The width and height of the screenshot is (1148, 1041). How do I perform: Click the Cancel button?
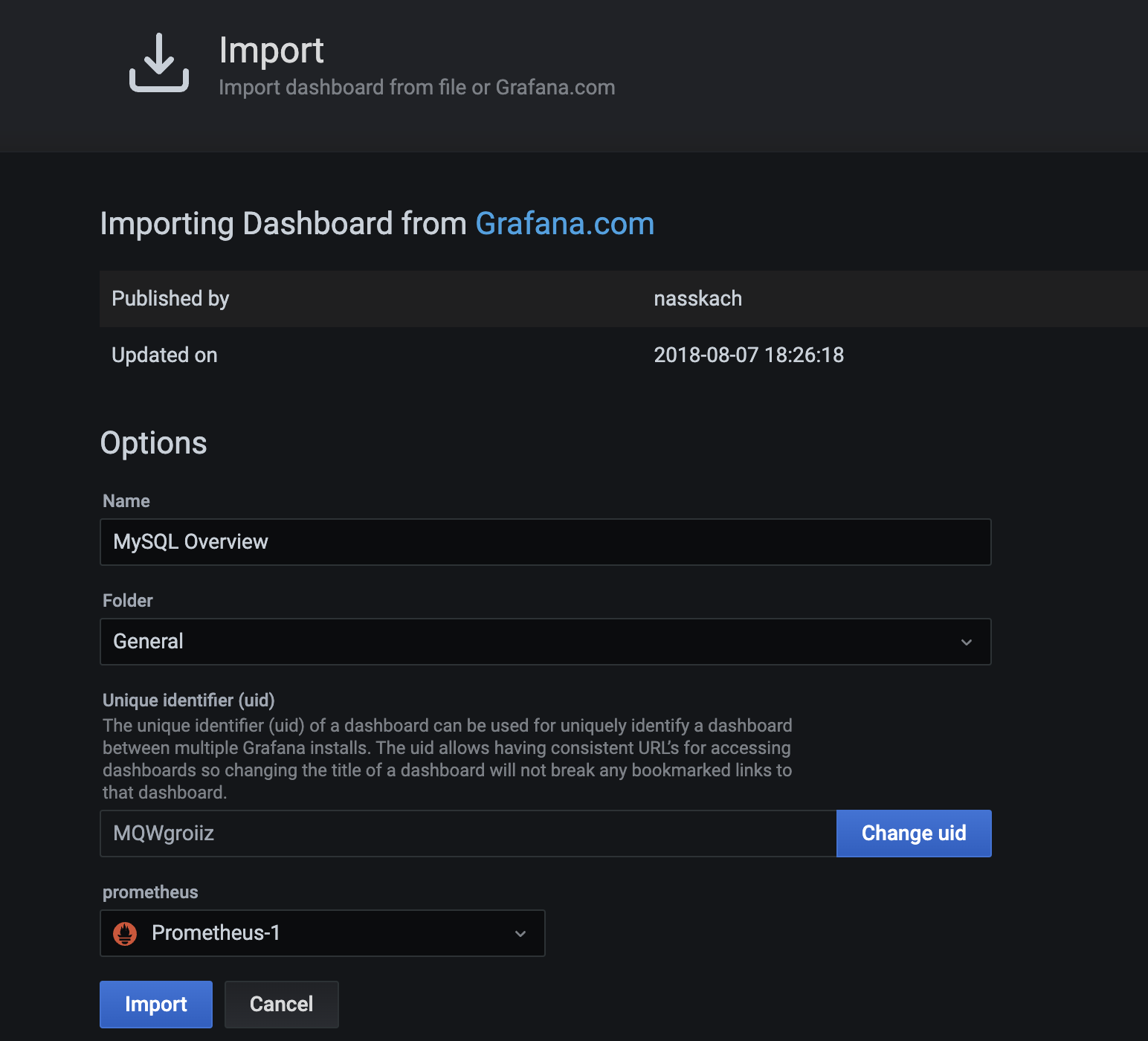tap(282, 1005)
